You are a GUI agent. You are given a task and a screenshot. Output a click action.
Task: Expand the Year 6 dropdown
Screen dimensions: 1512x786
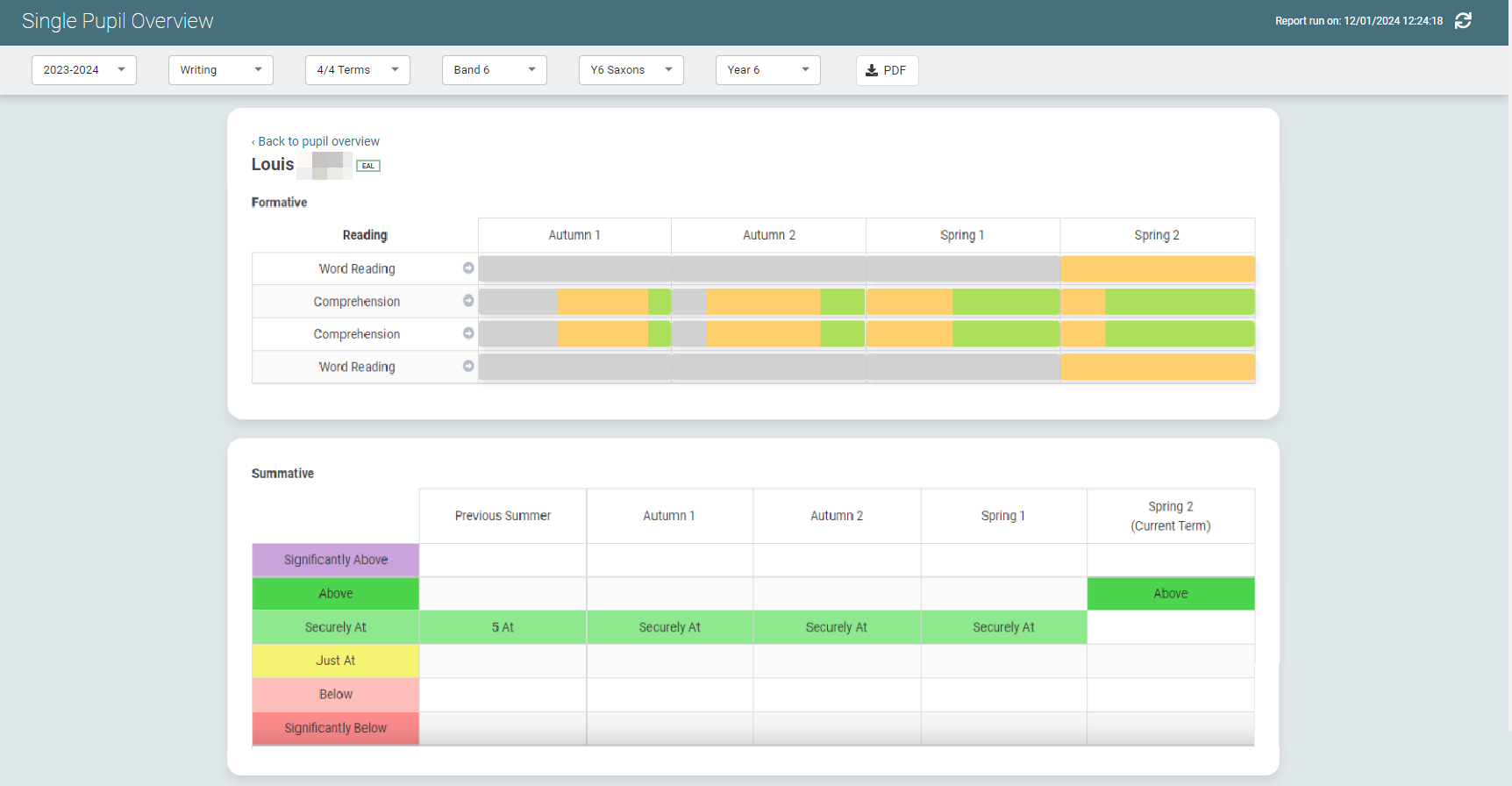tap(768, 70)
